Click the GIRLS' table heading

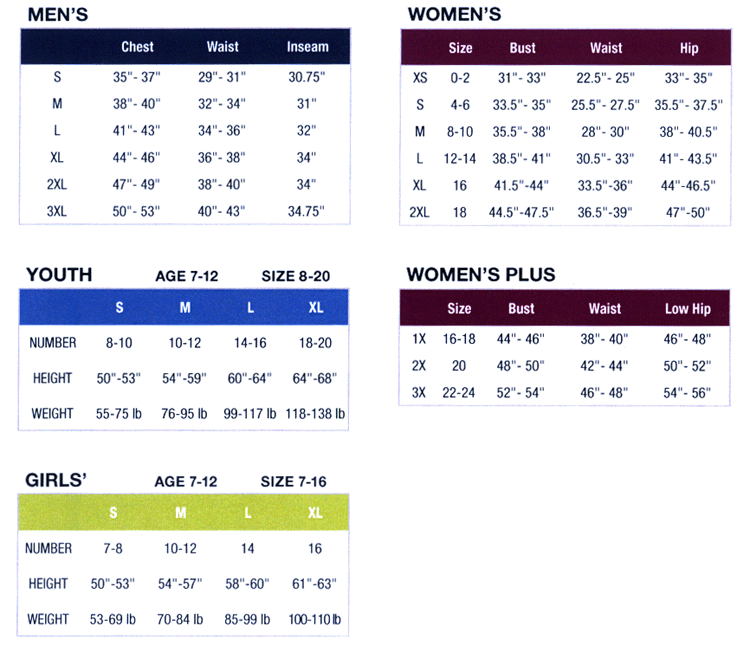56,480
